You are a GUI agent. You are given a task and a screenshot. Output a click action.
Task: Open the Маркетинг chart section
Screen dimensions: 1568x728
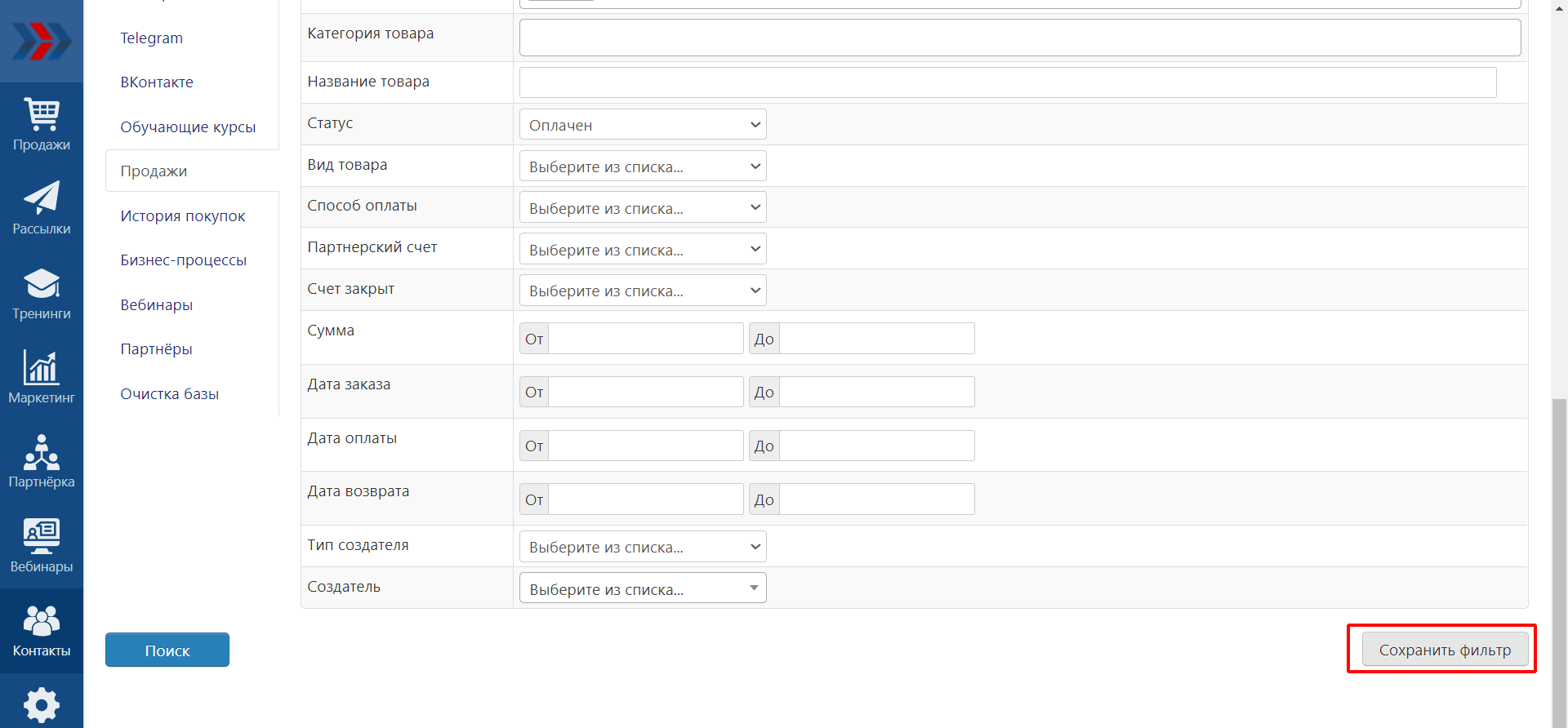(42, 377)
